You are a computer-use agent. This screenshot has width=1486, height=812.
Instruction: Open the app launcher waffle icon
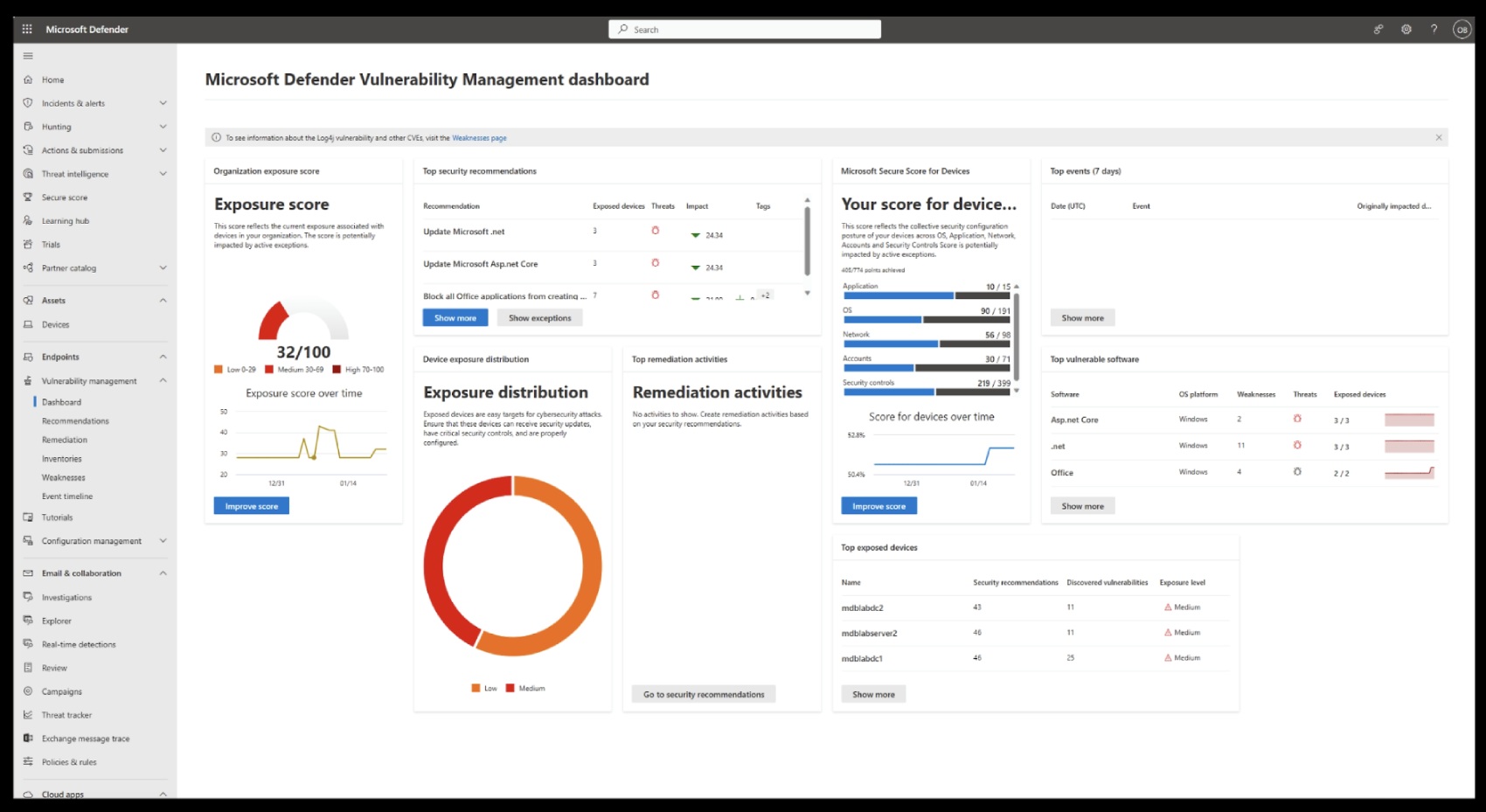click(x=27, y=29)
